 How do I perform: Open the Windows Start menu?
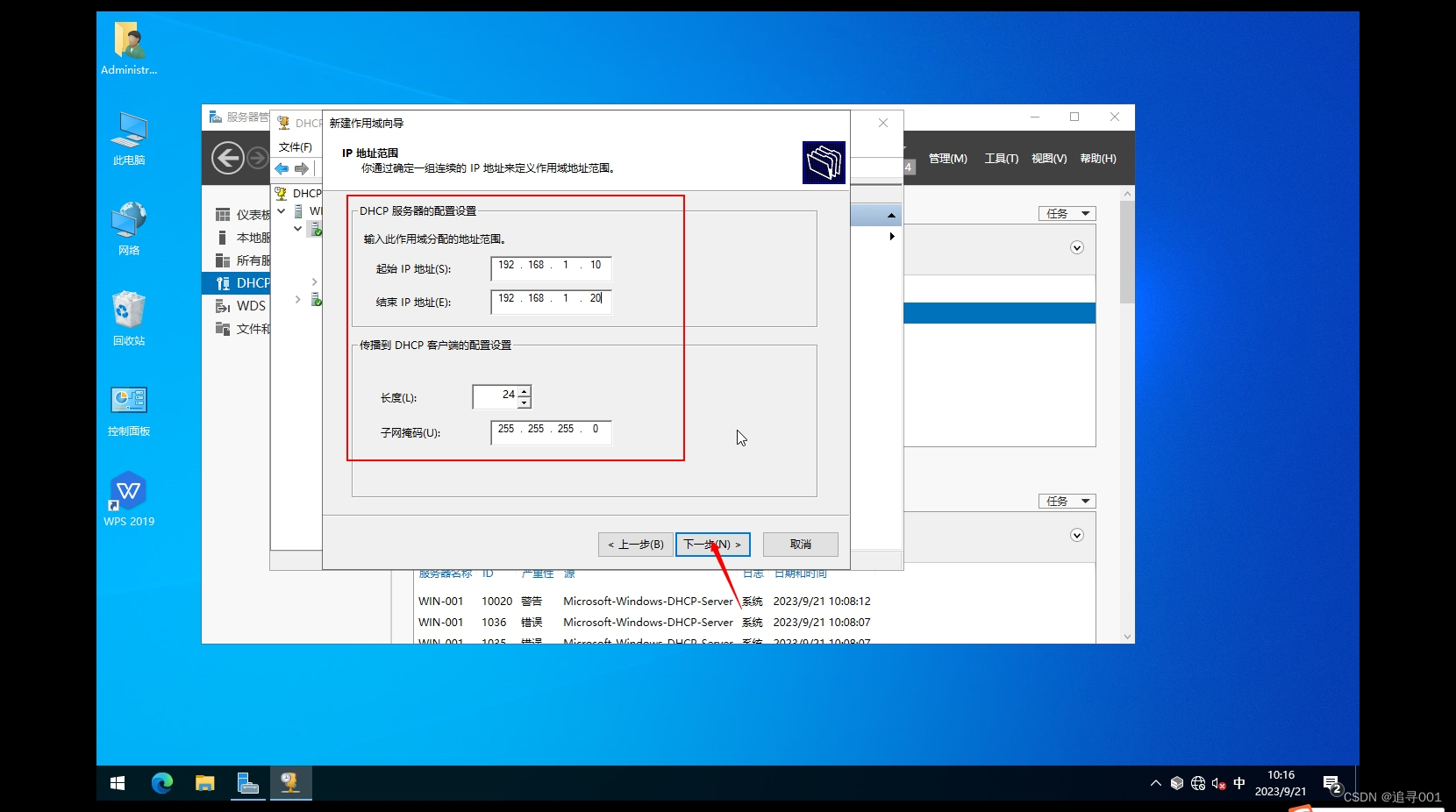point(118,783)
